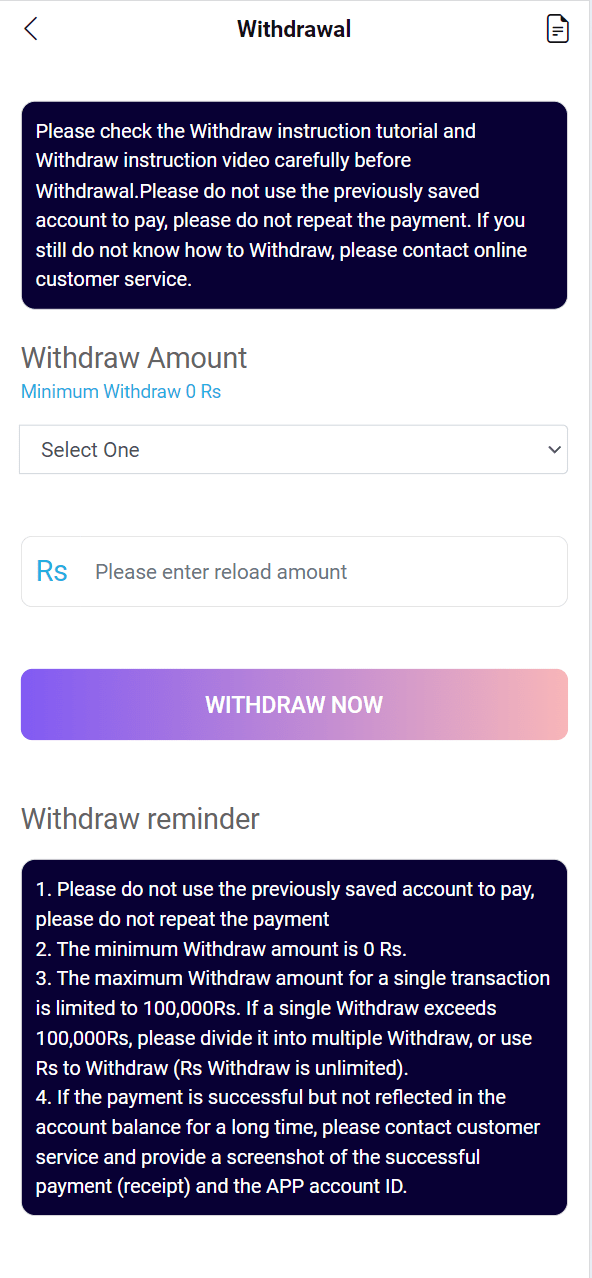
Task: Click reminder item 3 about 100,000Rs maximum
Action: pyautogui.click(x=293, y=1022)
